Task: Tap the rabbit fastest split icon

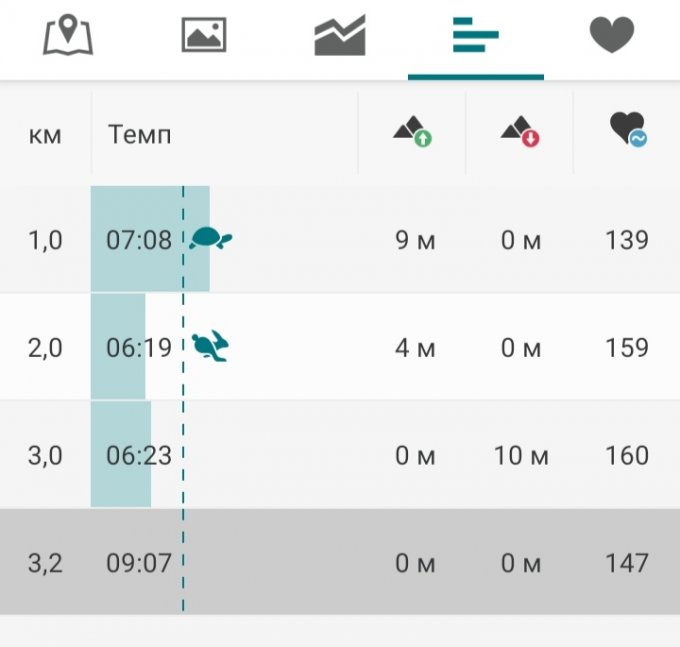Action: point(210,347)
